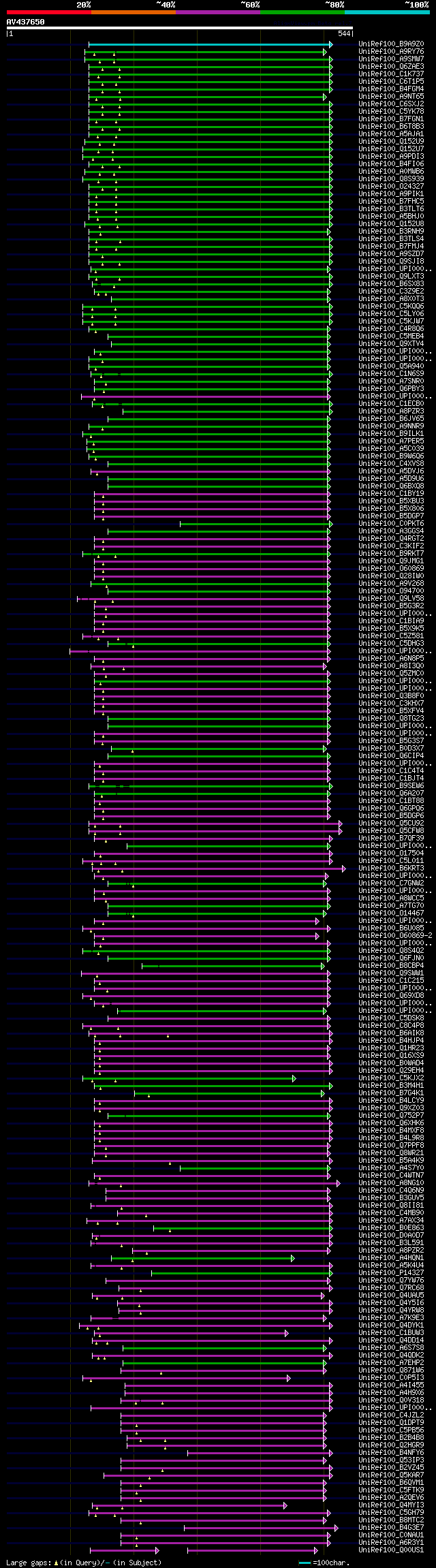The height and width of the screenshot is (1568, 436).
Task: Select the UniRef100_O60869 label
Action: pyautogui.click(x=391, y=569)
